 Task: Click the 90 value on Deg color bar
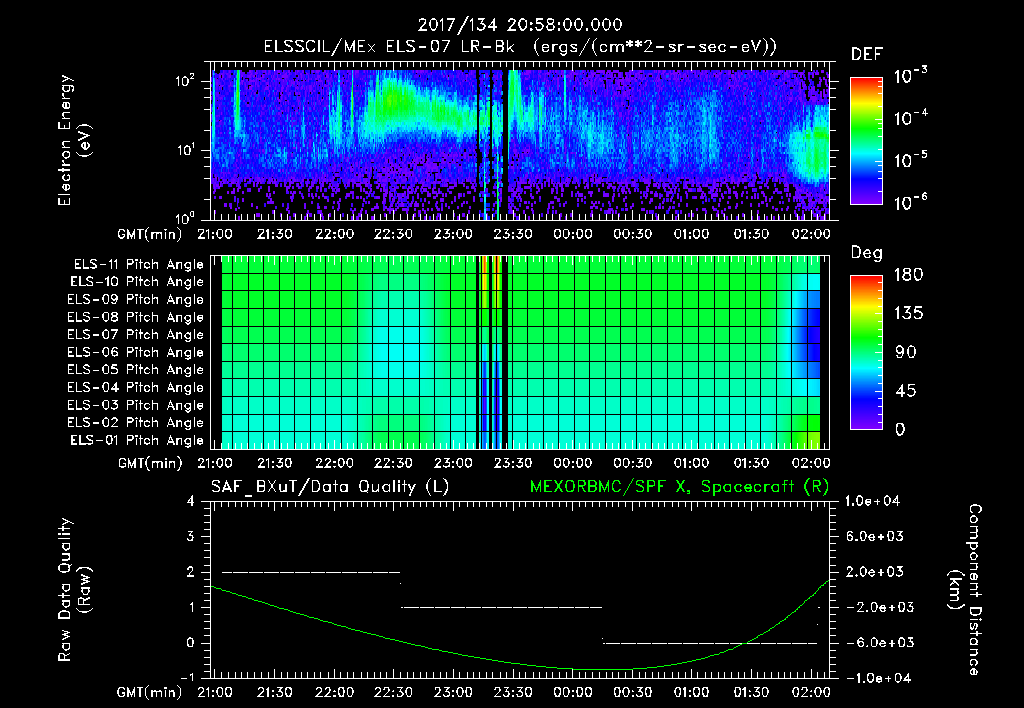tap(906, 353)
